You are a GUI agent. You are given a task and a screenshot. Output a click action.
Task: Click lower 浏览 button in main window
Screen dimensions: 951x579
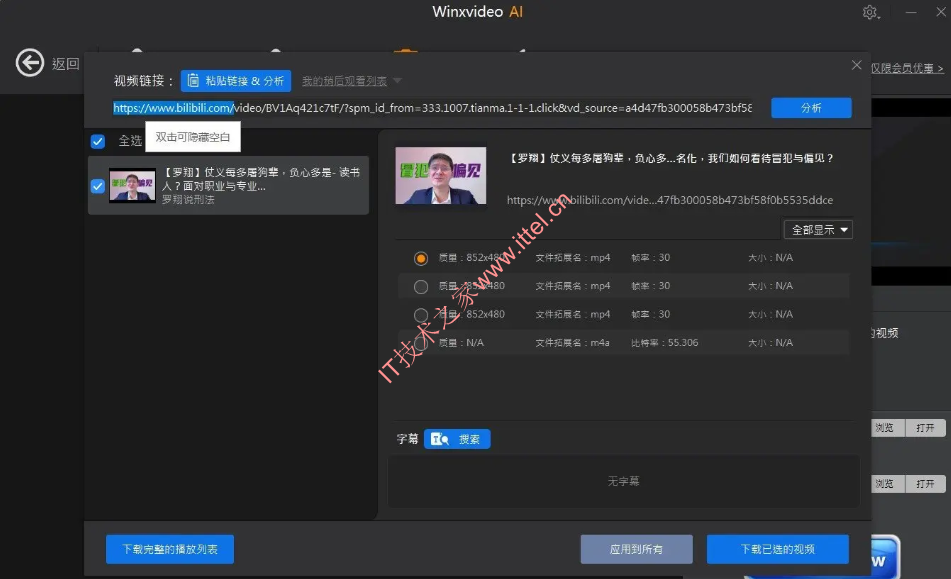pos(887,484)
